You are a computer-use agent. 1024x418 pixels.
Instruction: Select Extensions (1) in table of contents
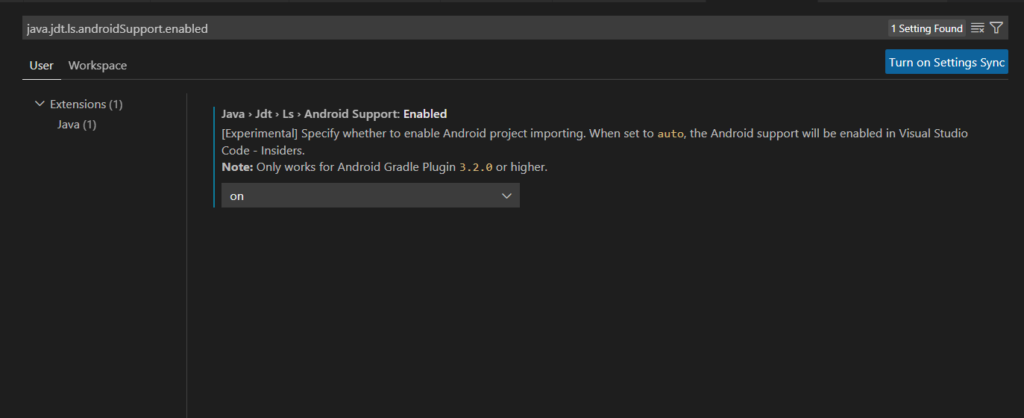(x=86, y=104)
